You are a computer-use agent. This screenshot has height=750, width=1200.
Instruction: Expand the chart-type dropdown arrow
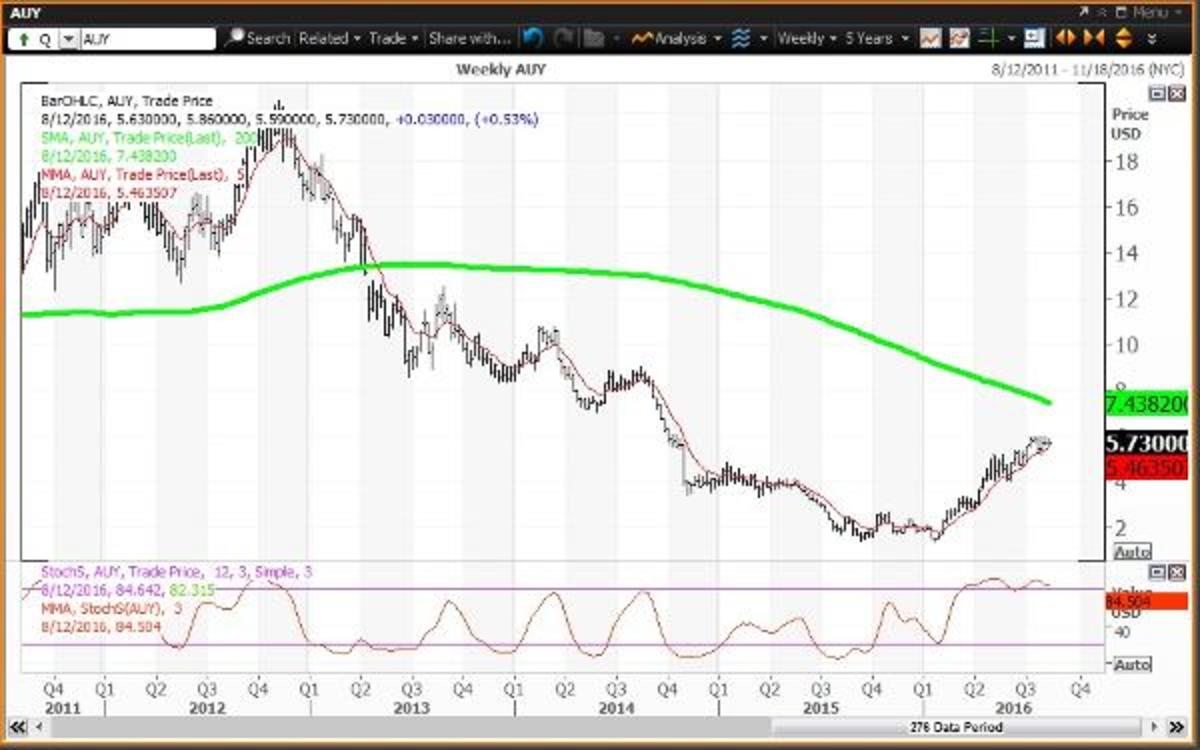[764, 39]
